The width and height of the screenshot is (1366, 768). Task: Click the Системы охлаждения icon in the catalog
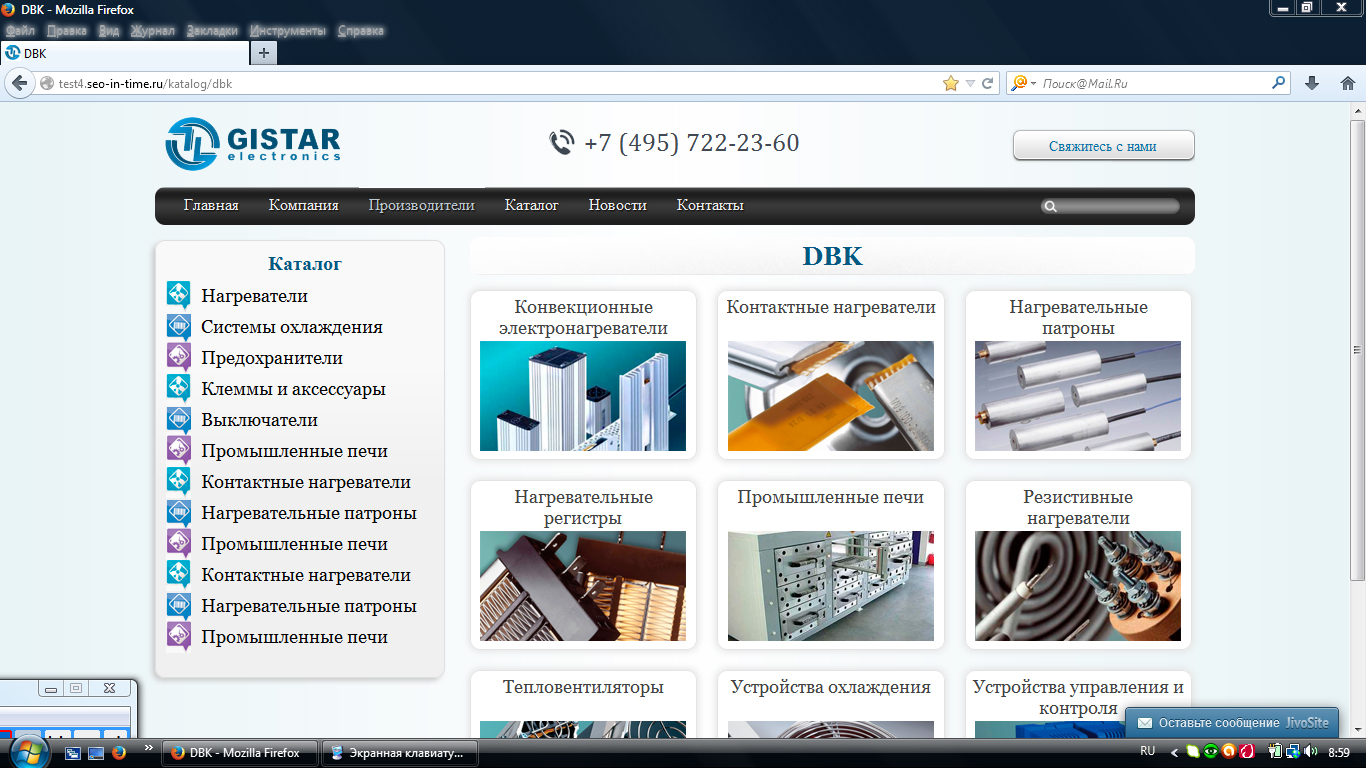click(x=179, y=325)
